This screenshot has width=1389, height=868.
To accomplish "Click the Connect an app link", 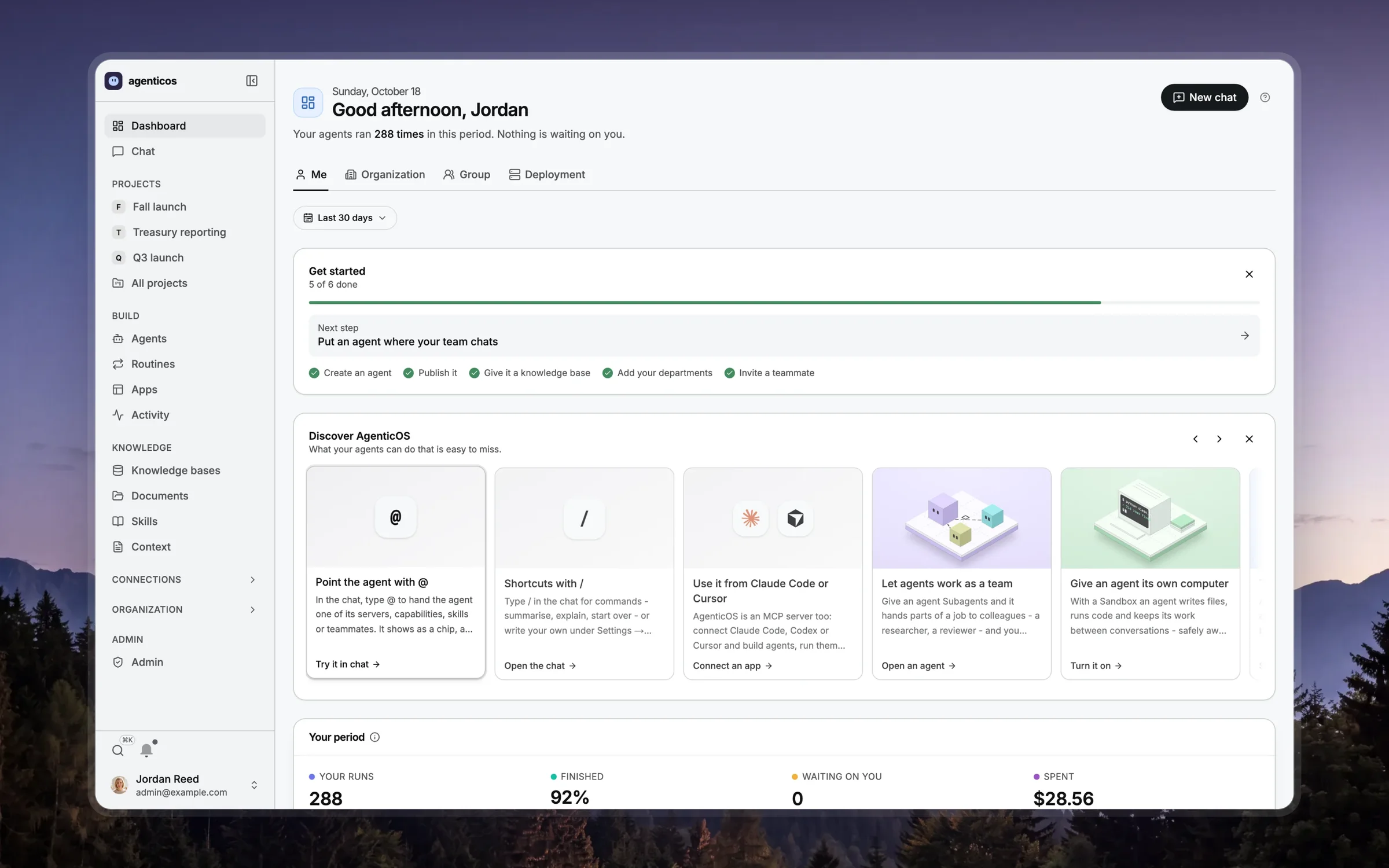I will coord(732,665).
